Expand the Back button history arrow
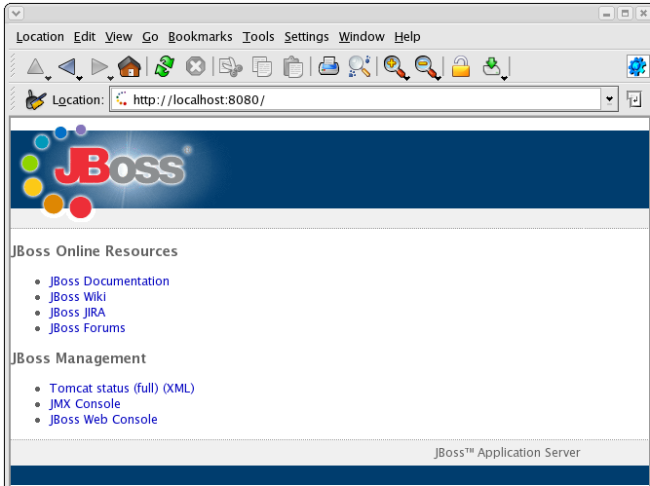The height and width of the screenshot is (486, 650). click(79, 78)
